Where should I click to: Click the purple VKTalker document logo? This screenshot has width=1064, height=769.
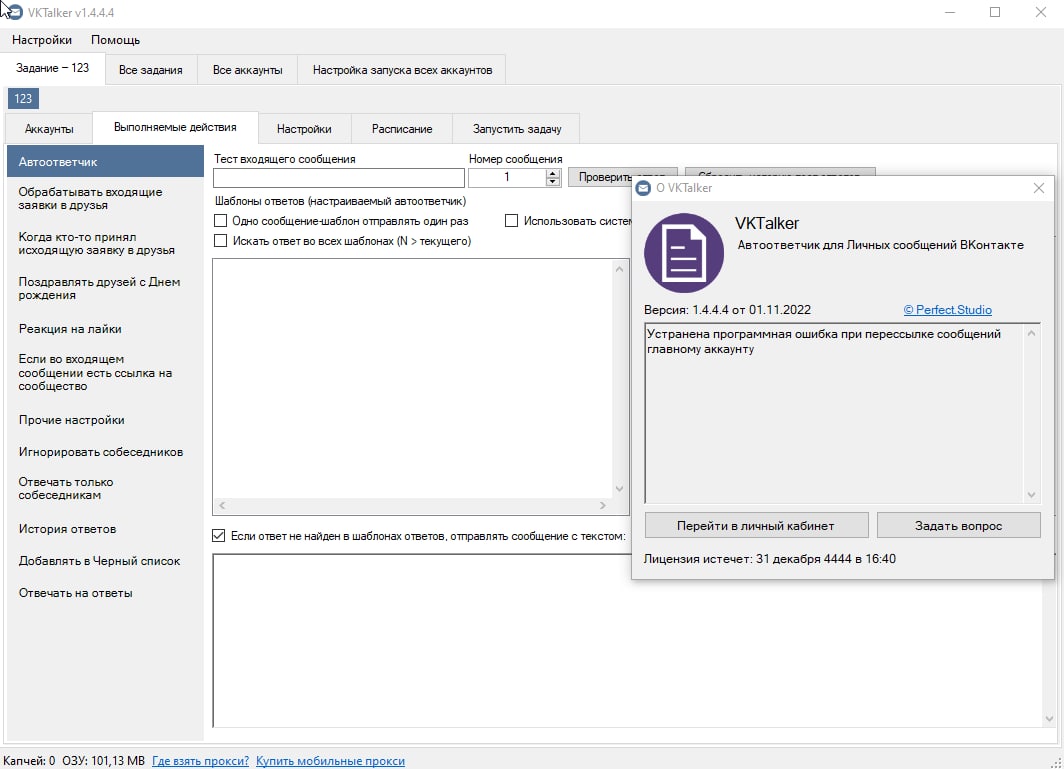684,253
